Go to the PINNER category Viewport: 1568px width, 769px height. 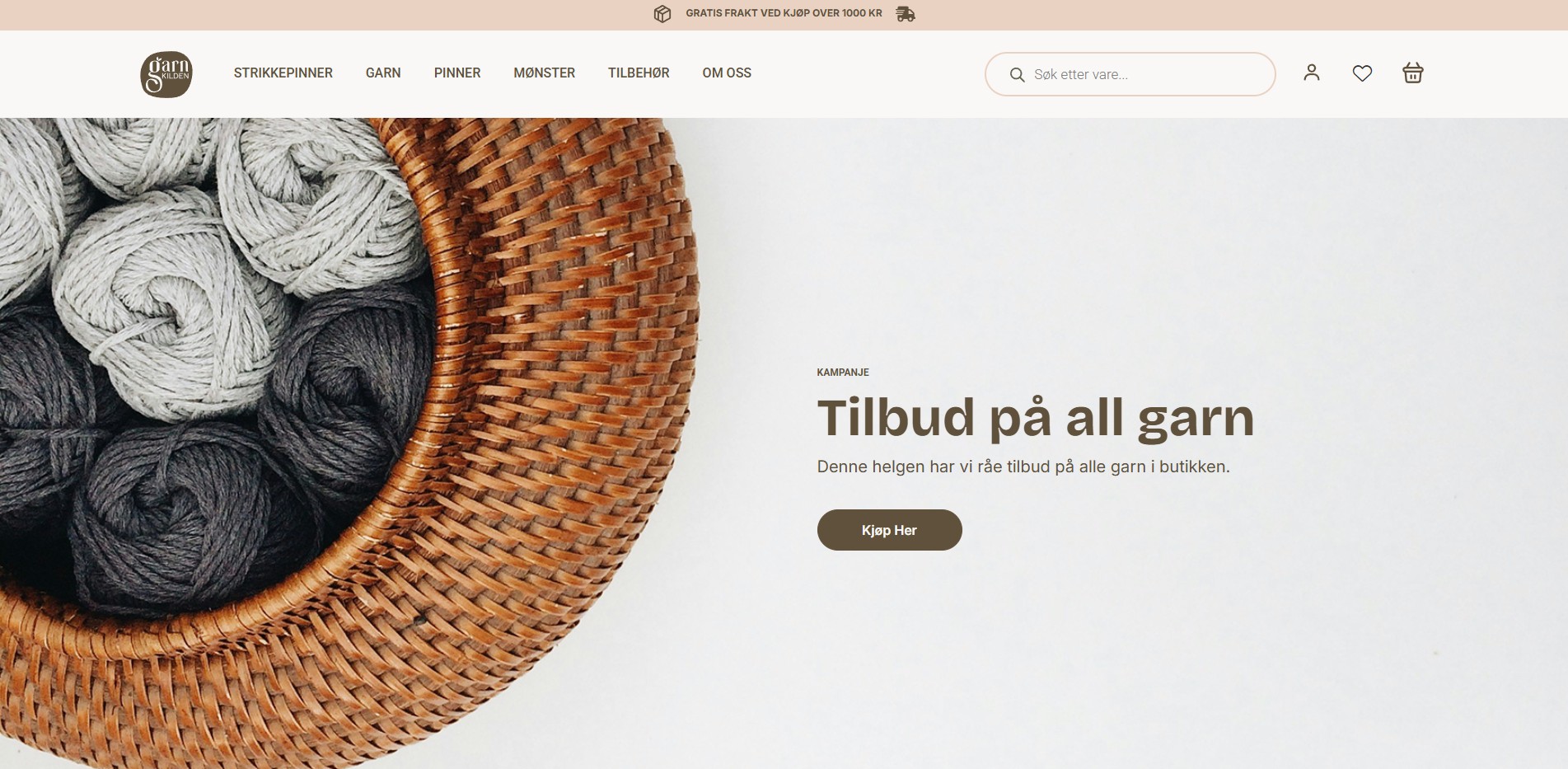pyautogui.click(x=457, y=73)
